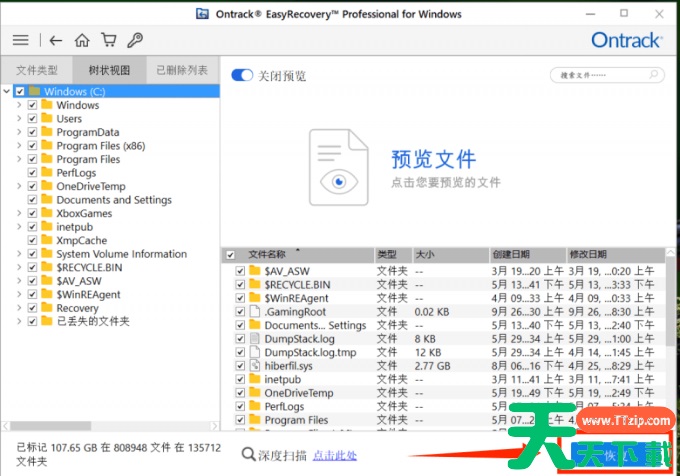Open the hamburger menu icon

pos(20,40)
